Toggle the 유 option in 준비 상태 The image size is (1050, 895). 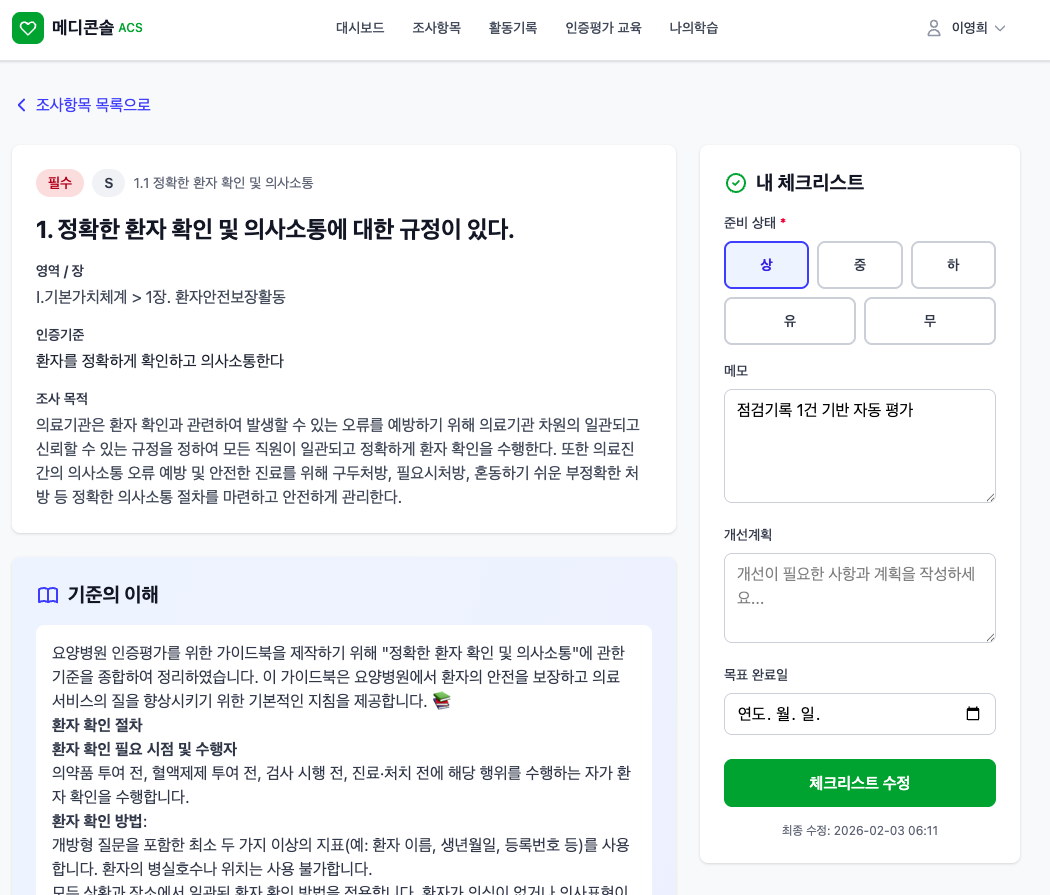pyautogui.click(x=789, y=320)
